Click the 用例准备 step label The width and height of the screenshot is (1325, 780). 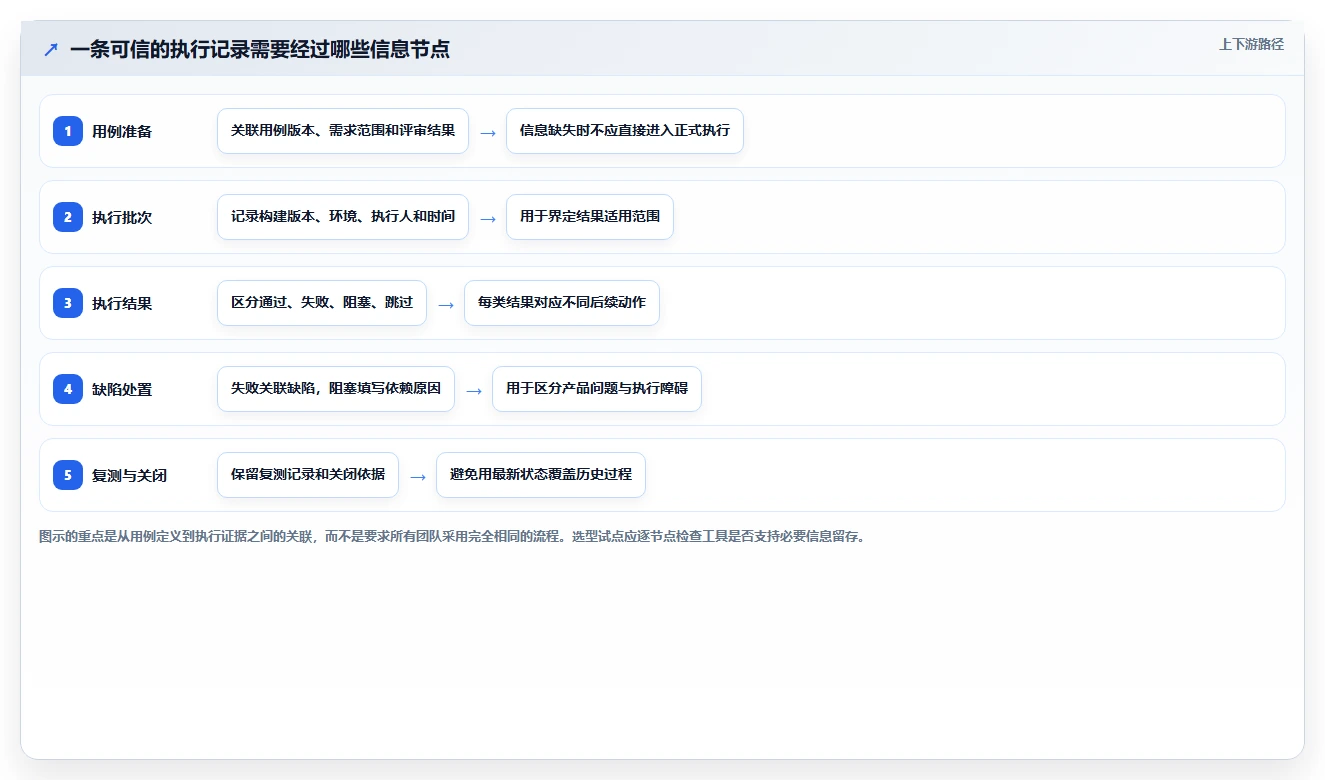tap(122, 131)
